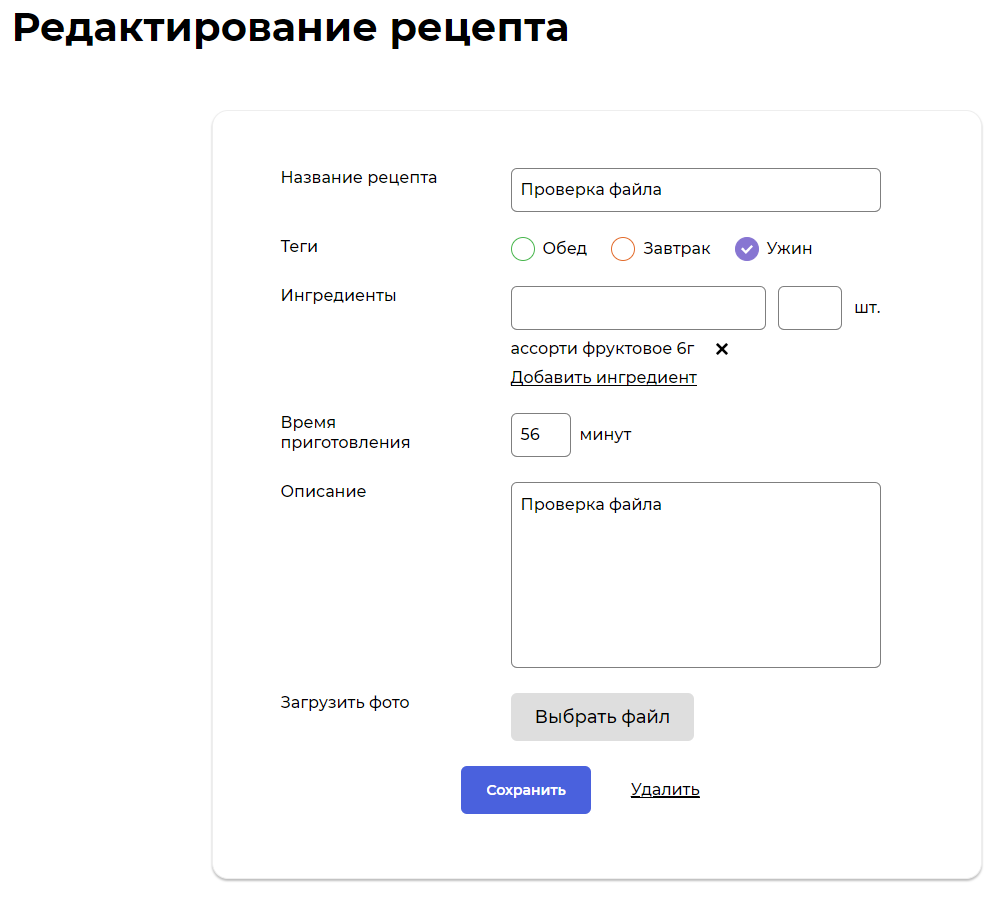Click the Редактирование рецепта page heading

click(291, 28)
